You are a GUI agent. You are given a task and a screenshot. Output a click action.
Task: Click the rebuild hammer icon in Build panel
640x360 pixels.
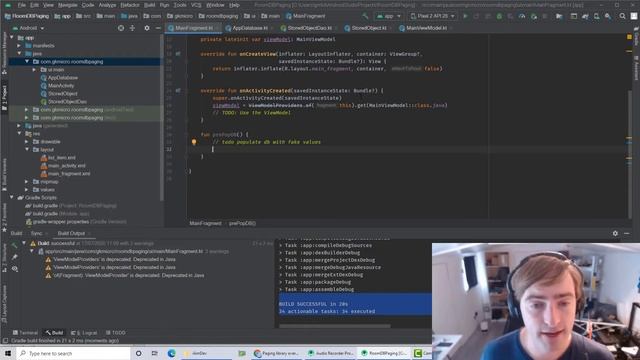pyautogui.click(x=15, y=245)
